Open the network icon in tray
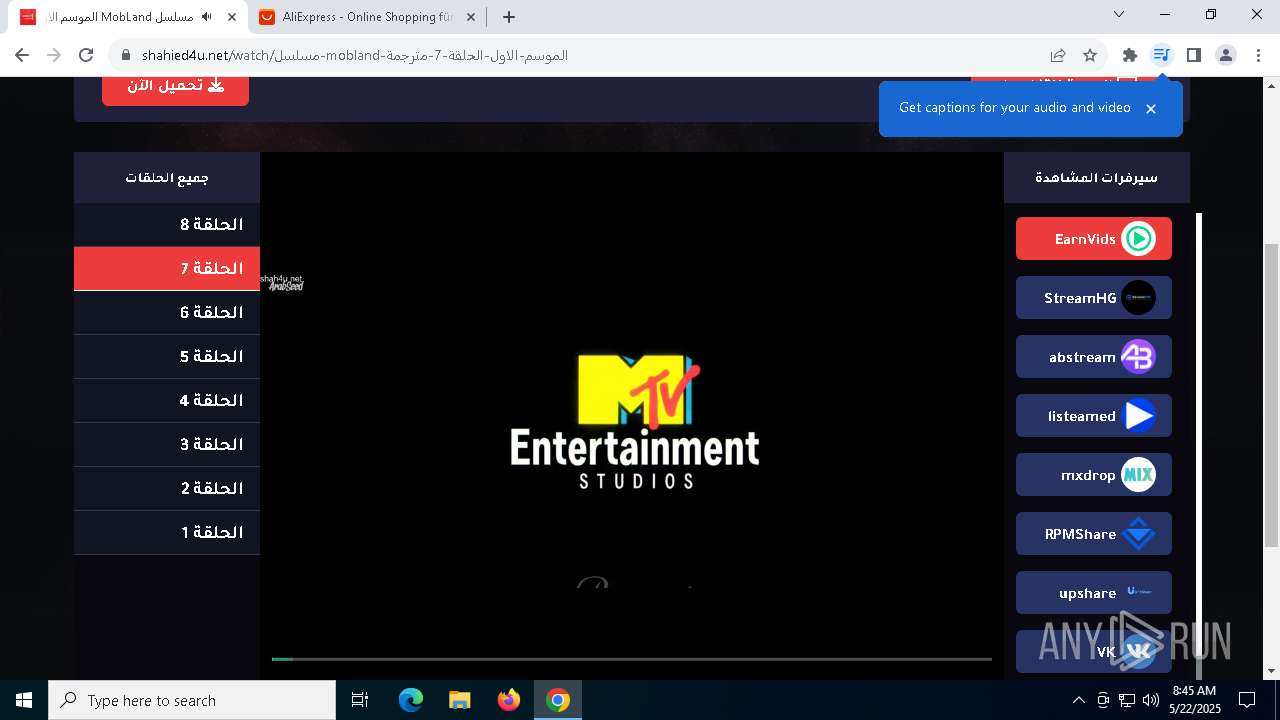 (1127, 700)
